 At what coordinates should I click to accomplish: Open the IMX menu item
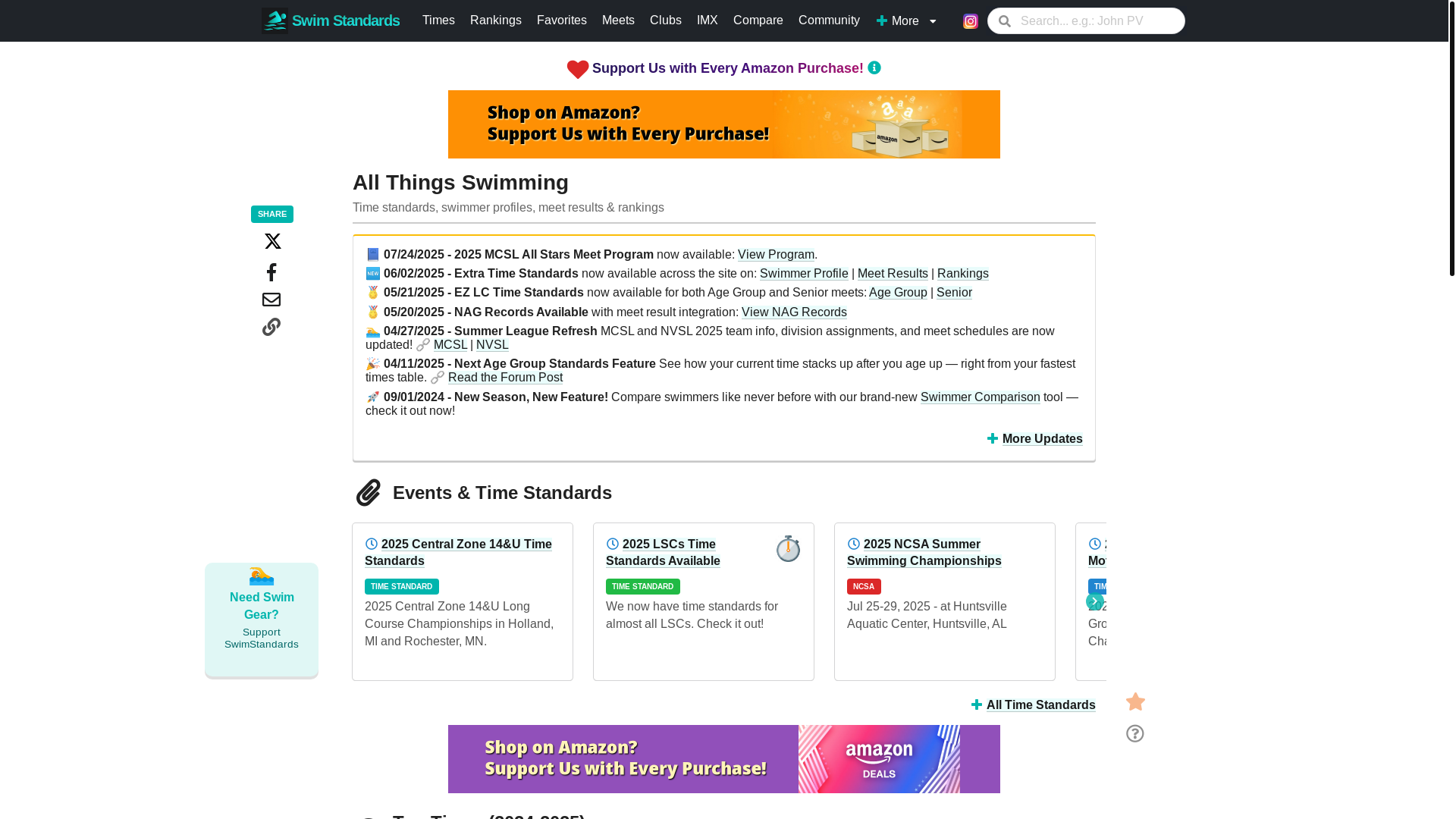pos(708,20)
